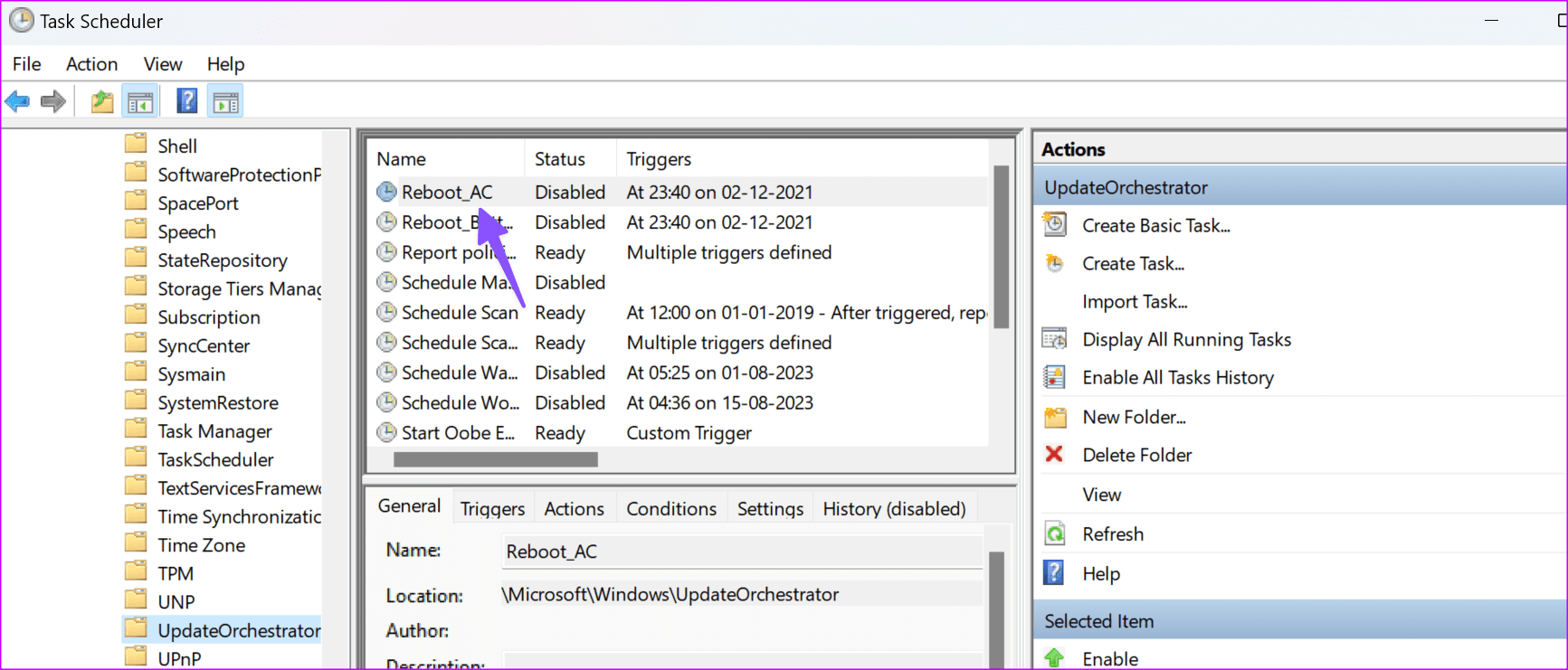
Task: Click Import Task... action
Action: (x=1136, y=301)
